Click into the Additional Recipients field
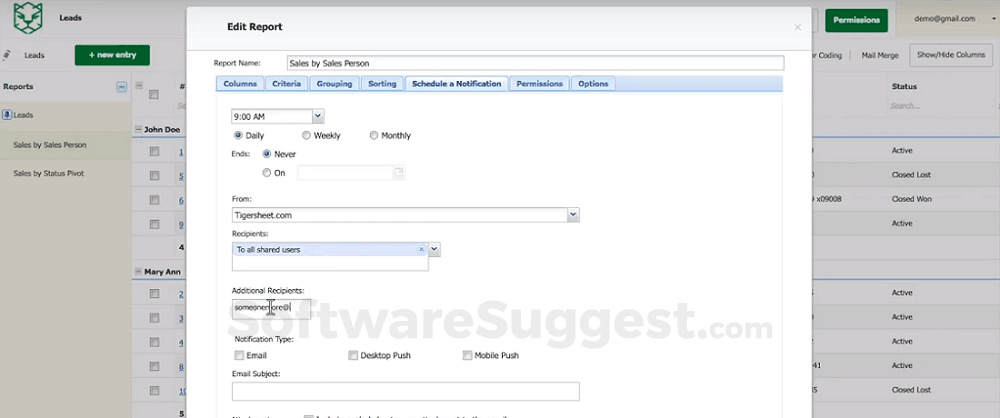The width and height of the screenshot is (1000, 418). point(272,308)
